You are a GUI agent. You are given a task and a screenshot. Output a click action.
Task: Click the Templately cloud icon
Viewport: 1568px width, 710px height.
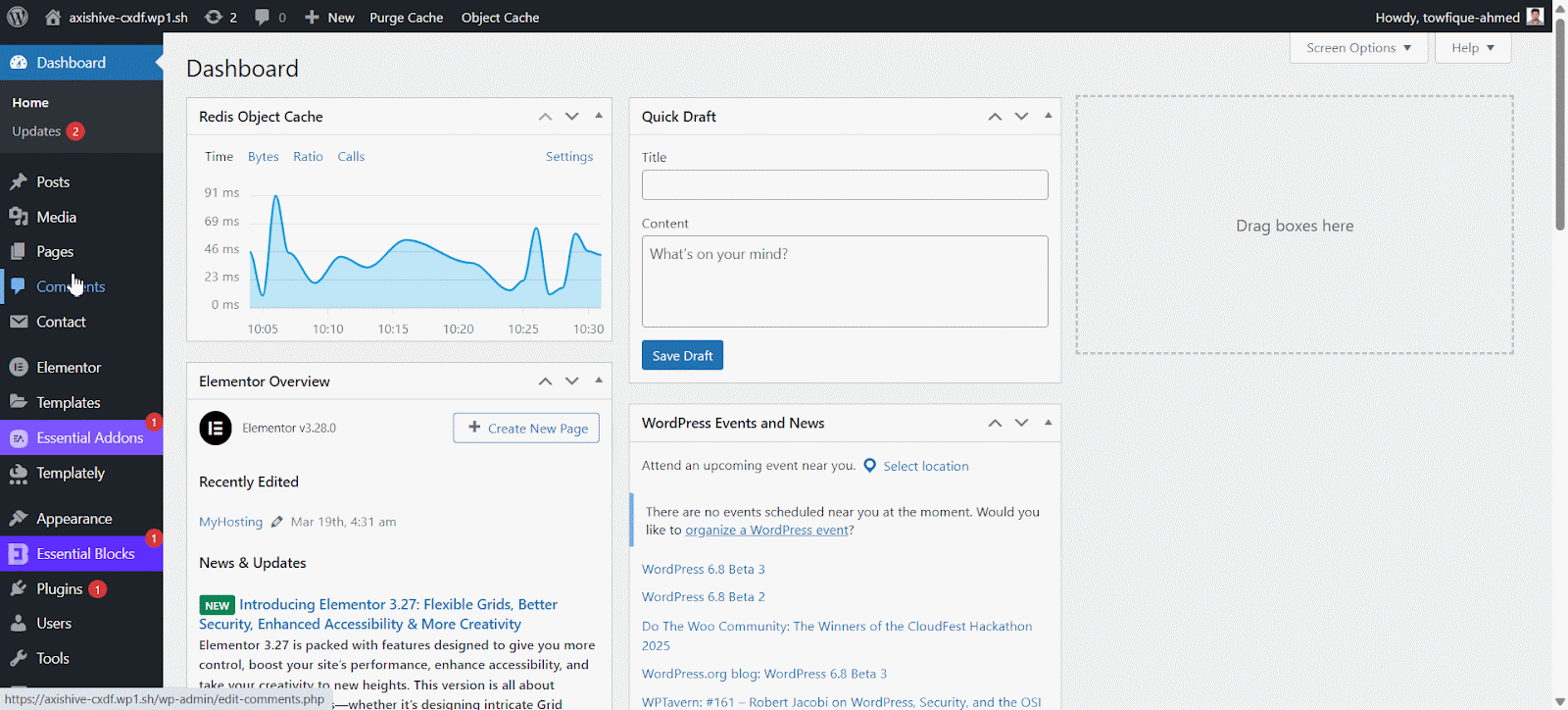19,474
